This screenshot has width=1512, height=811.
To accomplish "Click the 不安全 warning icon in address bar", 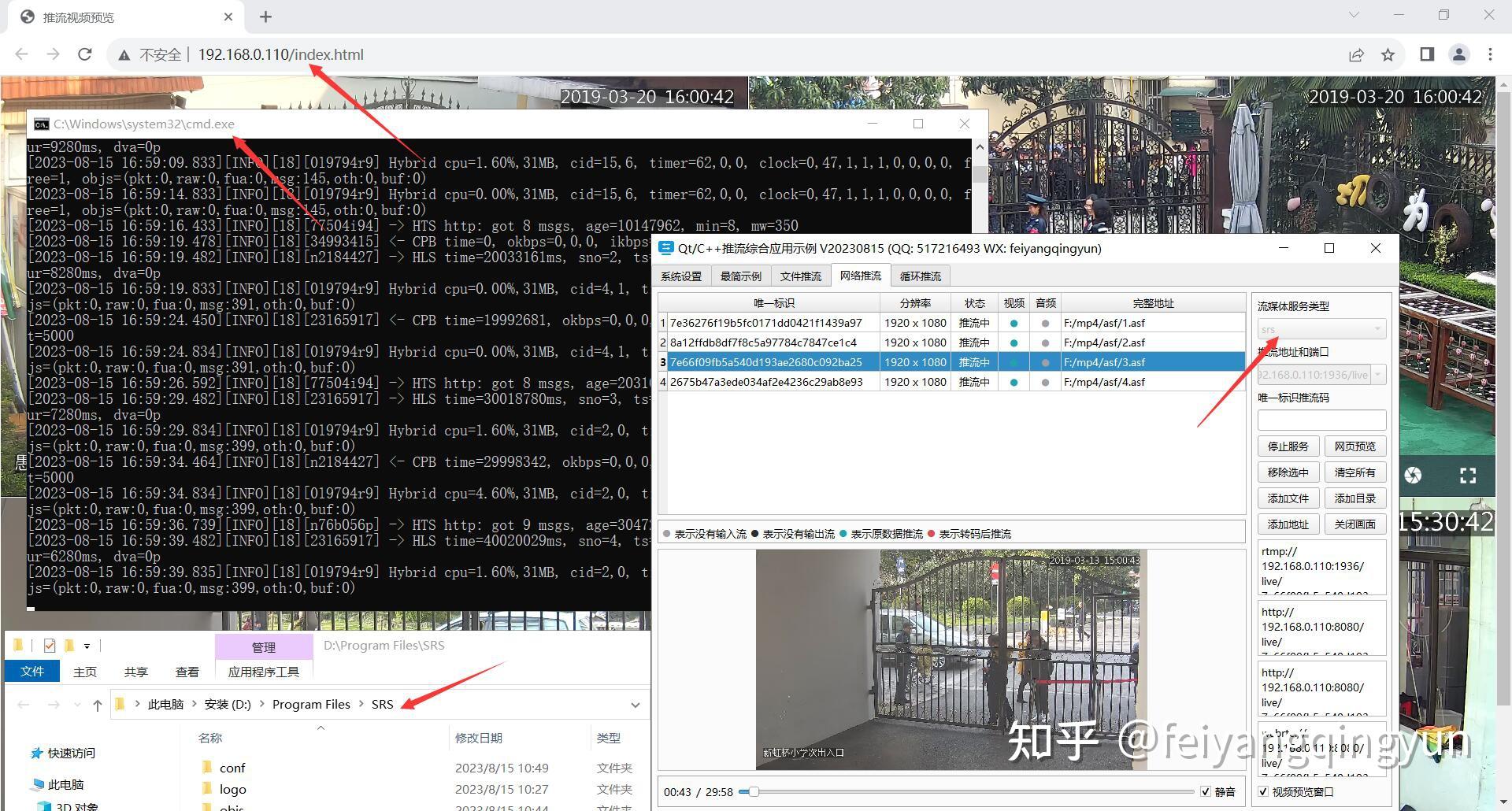I will pyautogui.click(x=124, y=54).
